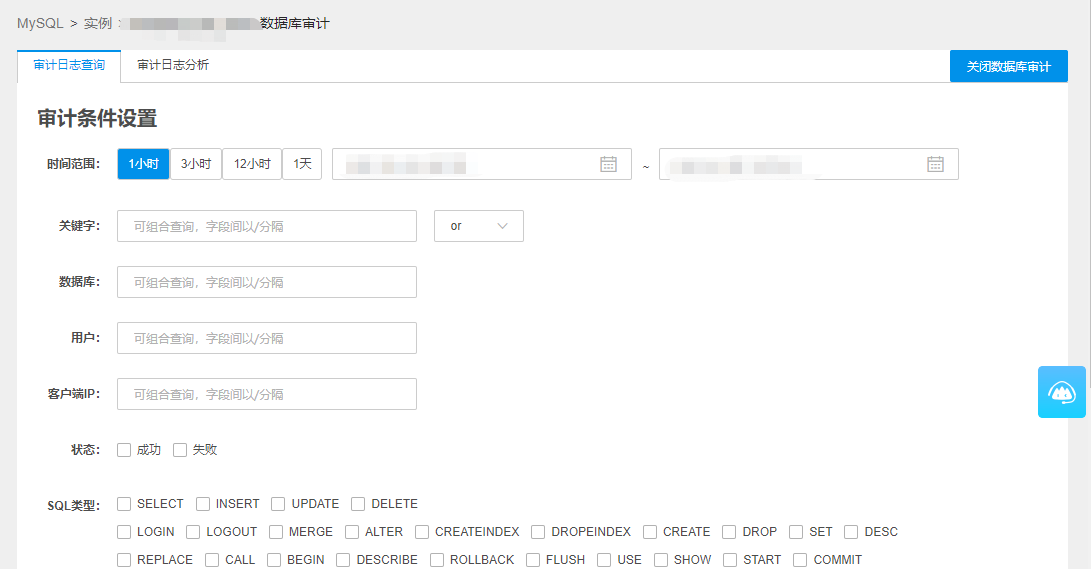Image resolution: width=1091 pixels, height=569 pixels.
Task: Check the 失败 status checkbox
Action: point(180,450)
